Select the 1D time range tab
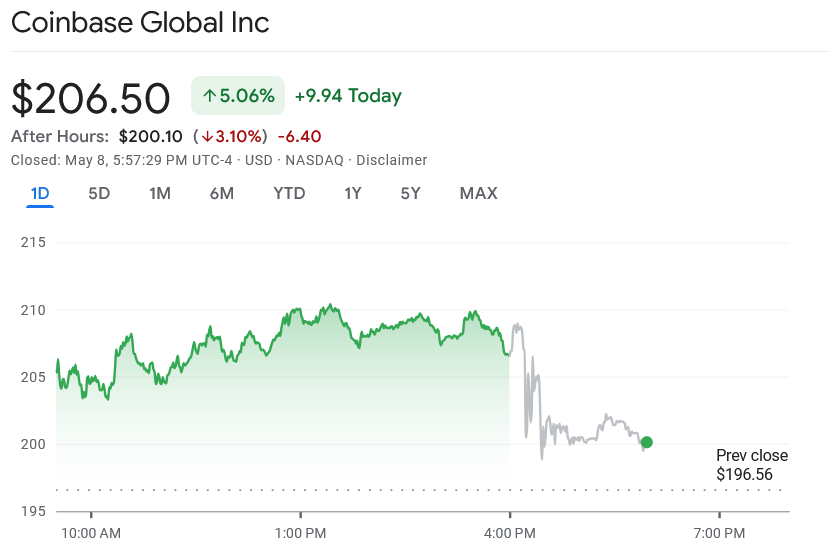 pos(40,193)
